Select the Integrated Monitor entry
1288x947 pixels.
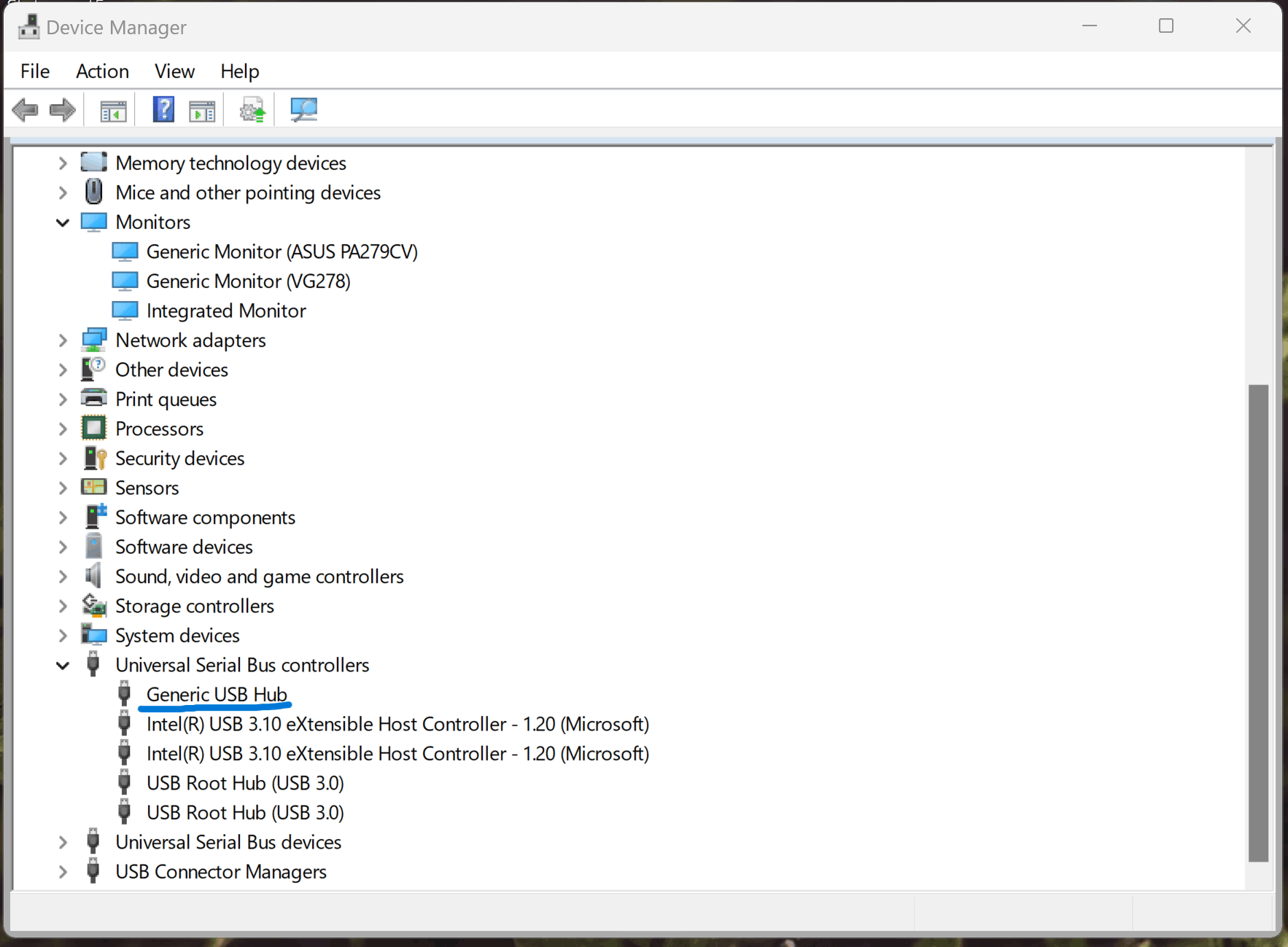coord(226,311)
